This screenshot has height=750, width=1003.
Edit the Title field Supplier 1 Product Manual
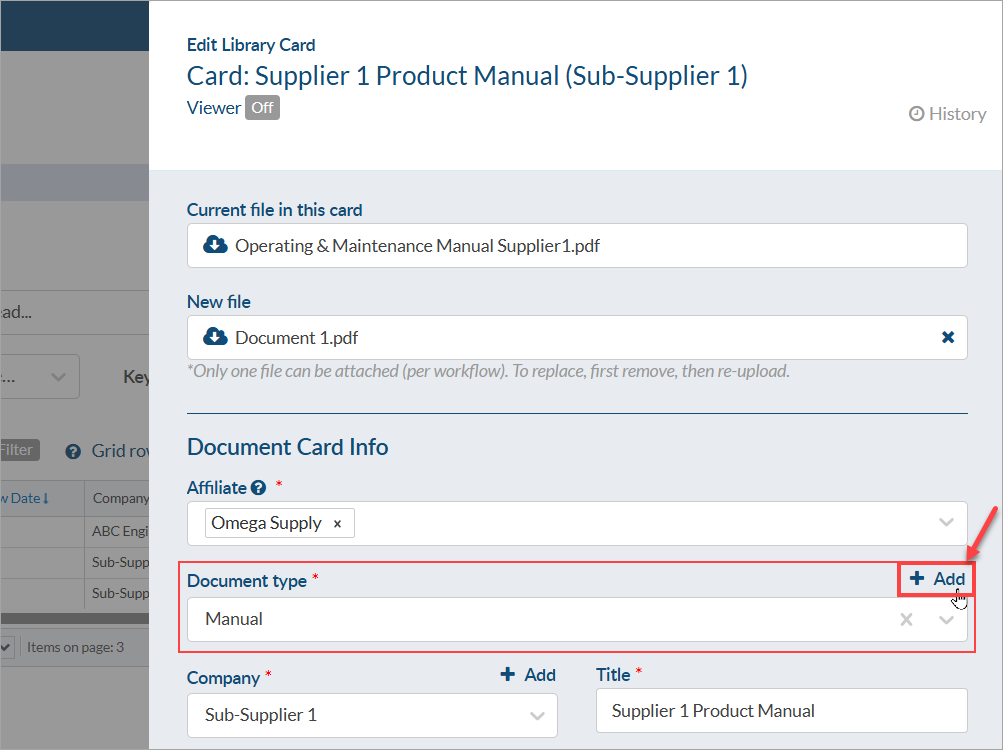coord(782,710)
